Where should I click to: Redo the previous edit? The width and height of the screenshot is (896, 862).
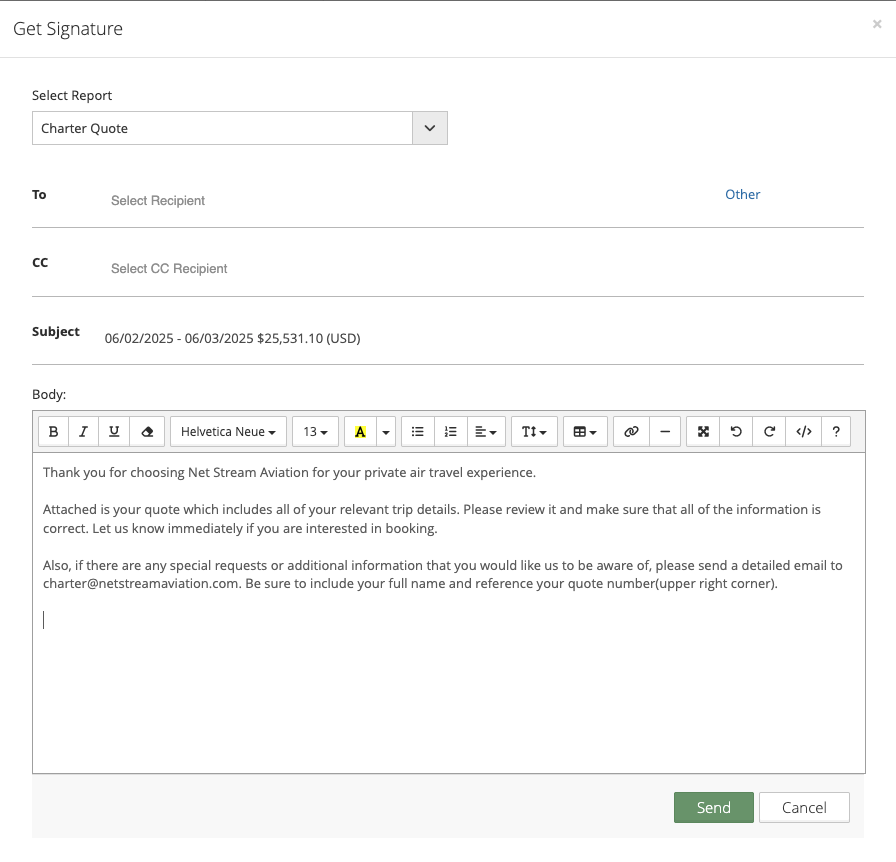[x=770, y=432]
